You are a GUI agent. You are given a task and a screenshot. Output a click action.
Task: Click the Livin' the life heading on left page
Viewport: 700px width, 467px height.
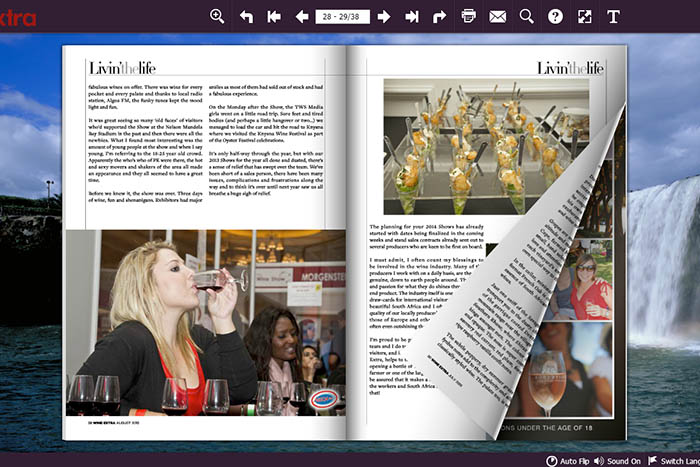point(122,68)
